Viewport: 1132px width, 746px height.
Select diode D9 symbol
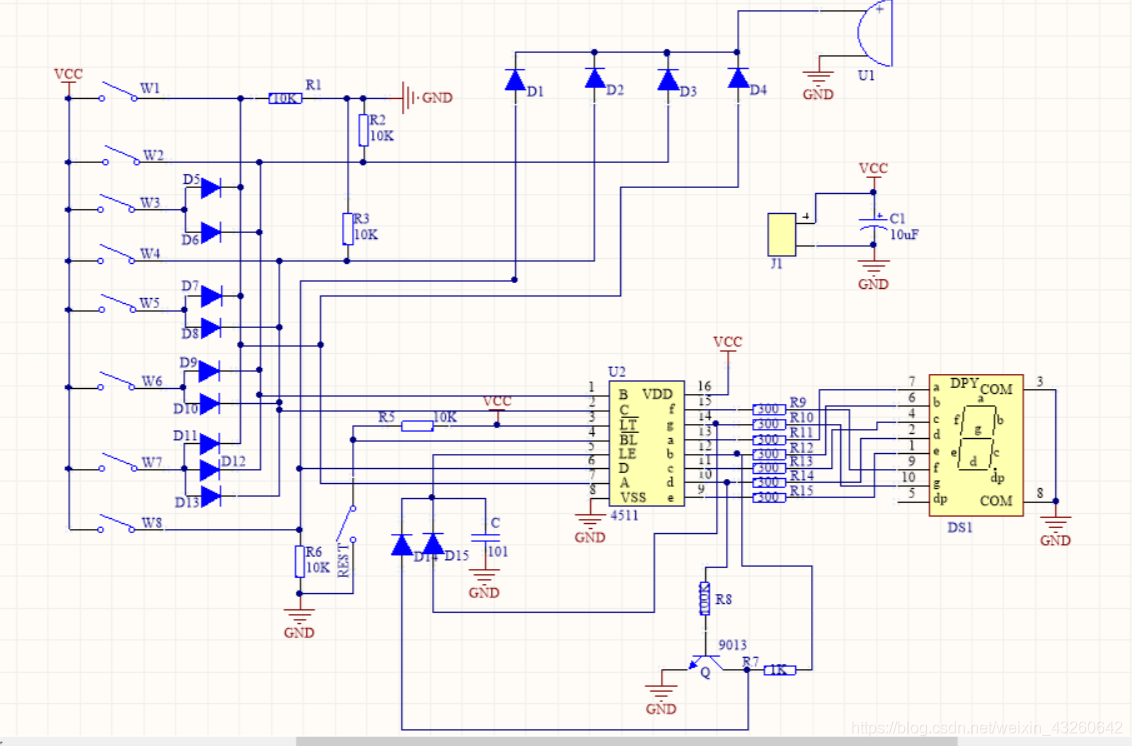tap(209, 371)
